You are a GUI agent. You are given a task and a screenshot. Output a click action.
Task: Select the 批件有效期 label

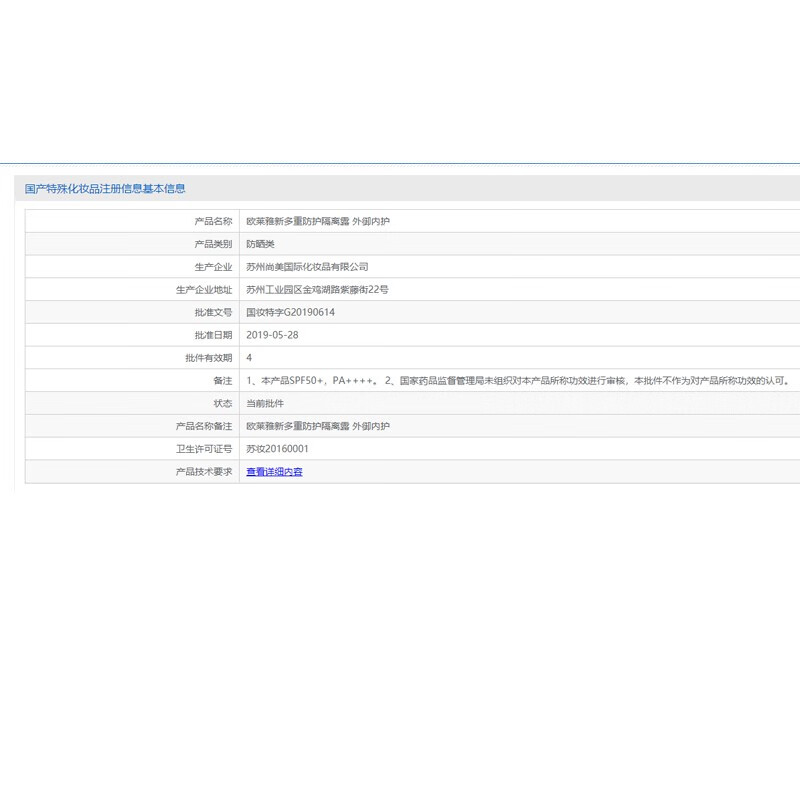click(209, 358)
